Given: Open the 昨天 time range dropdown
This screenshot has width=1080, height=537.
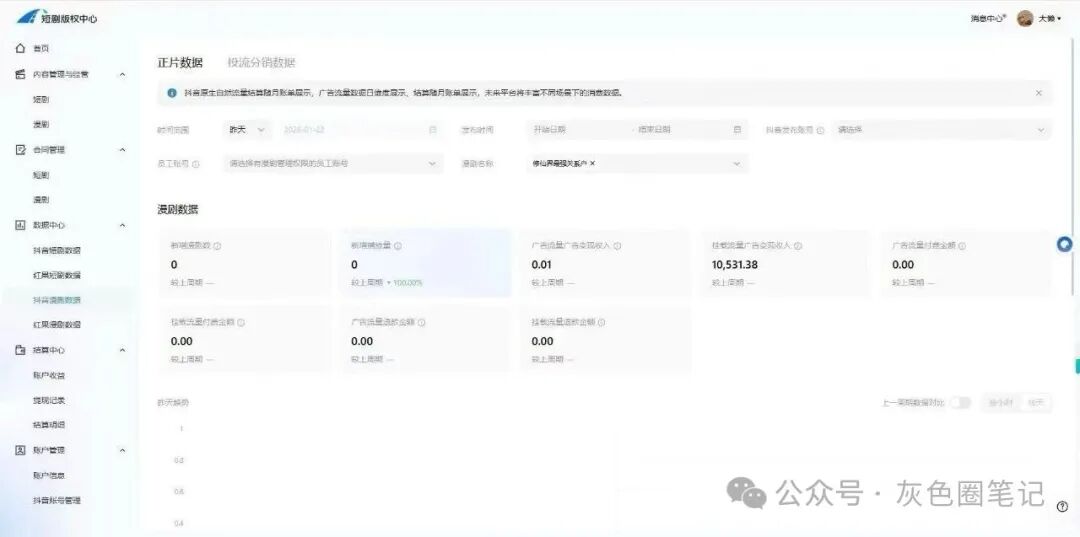Looking at the screenshot, I should coord(247,129).
